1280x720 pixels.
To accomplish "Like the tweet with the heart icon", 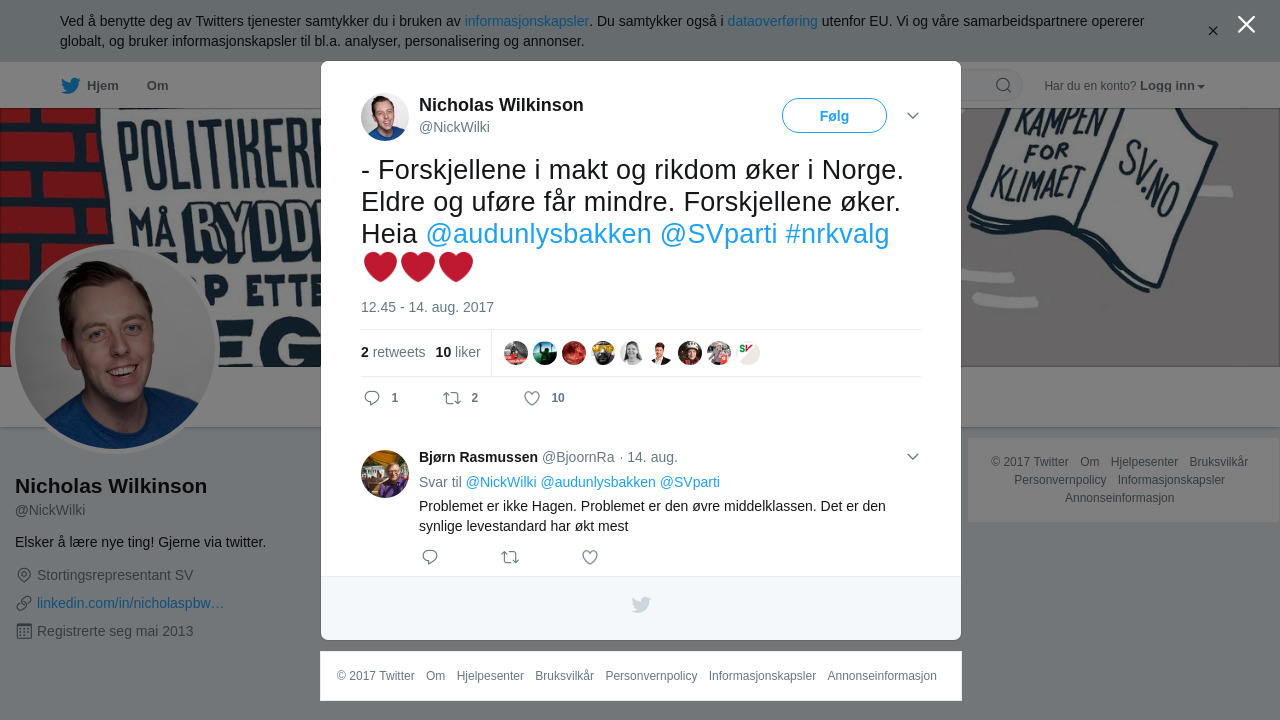I will pos(532,398).
